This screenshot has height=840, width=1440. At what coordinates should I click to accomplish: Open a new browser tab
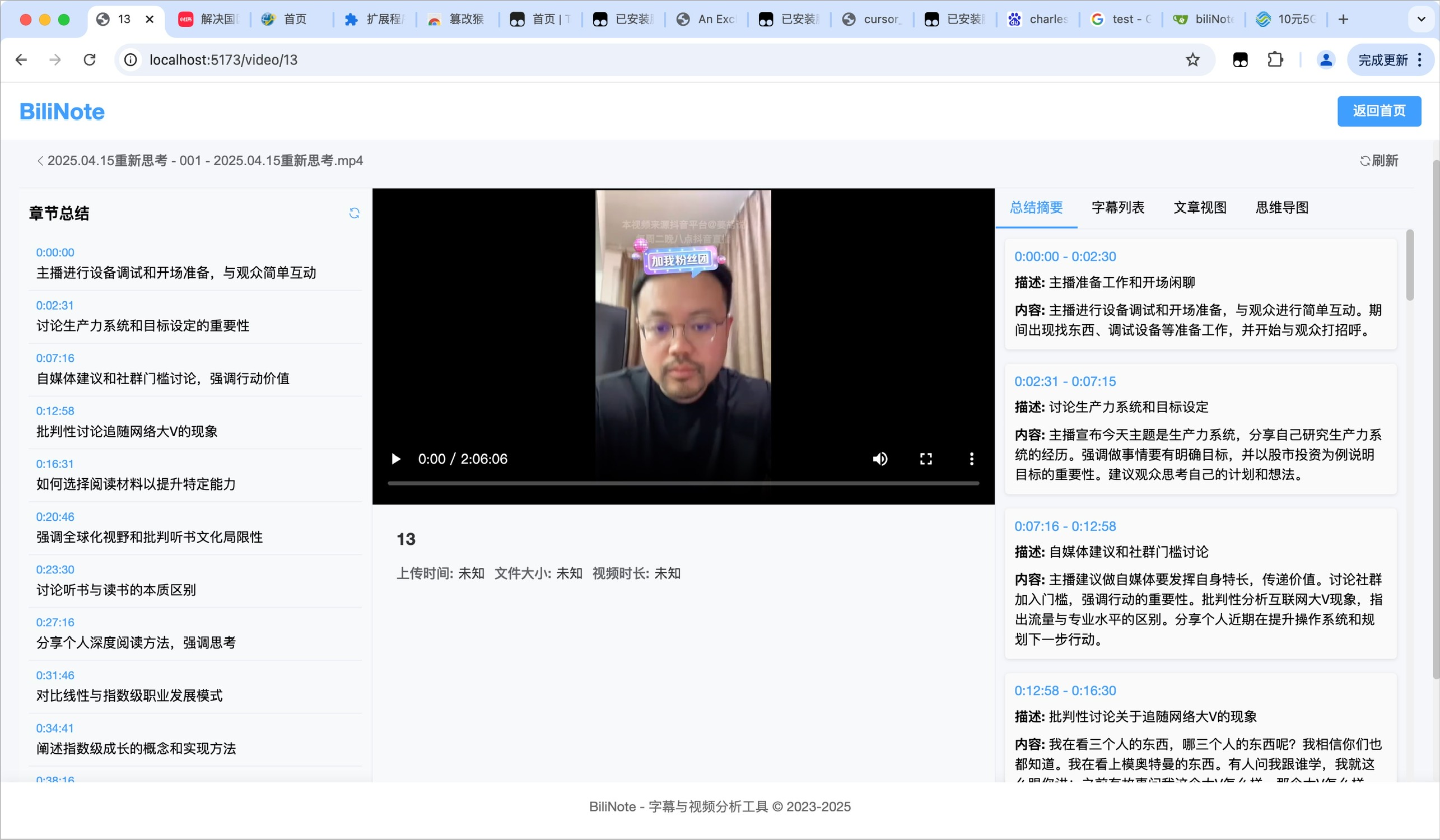click(1344, 19)
